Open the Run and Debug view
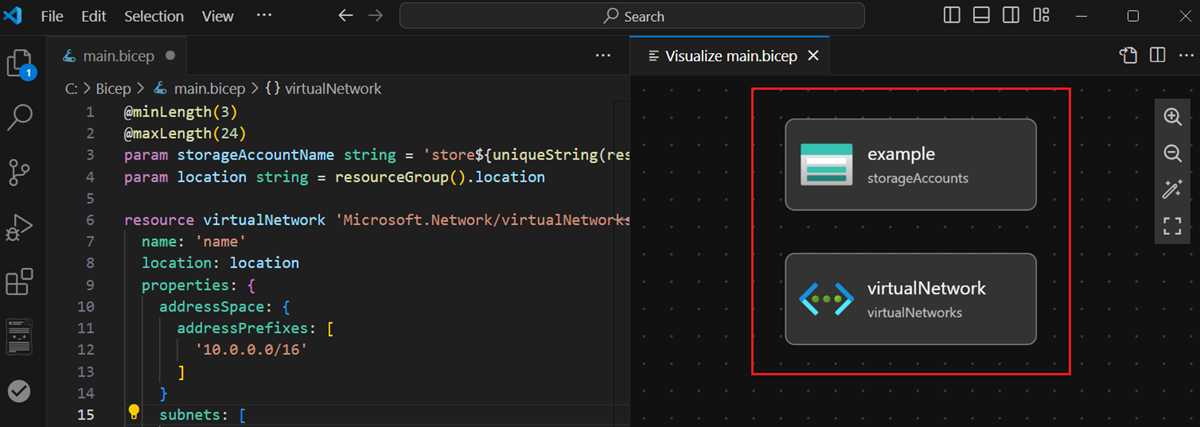This screenshot has height=427, width=1200. coord(20,228)
